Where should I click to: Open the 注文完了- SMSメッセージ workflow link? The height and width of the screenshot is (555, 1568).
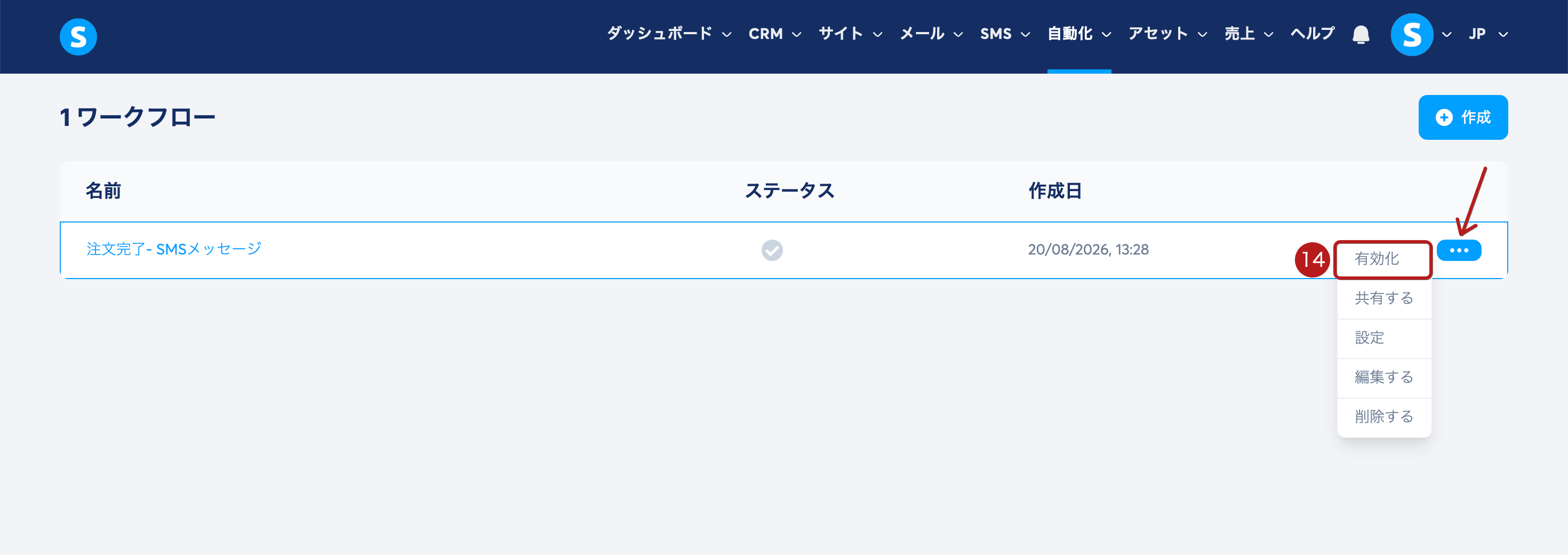(x=174, y=249)
